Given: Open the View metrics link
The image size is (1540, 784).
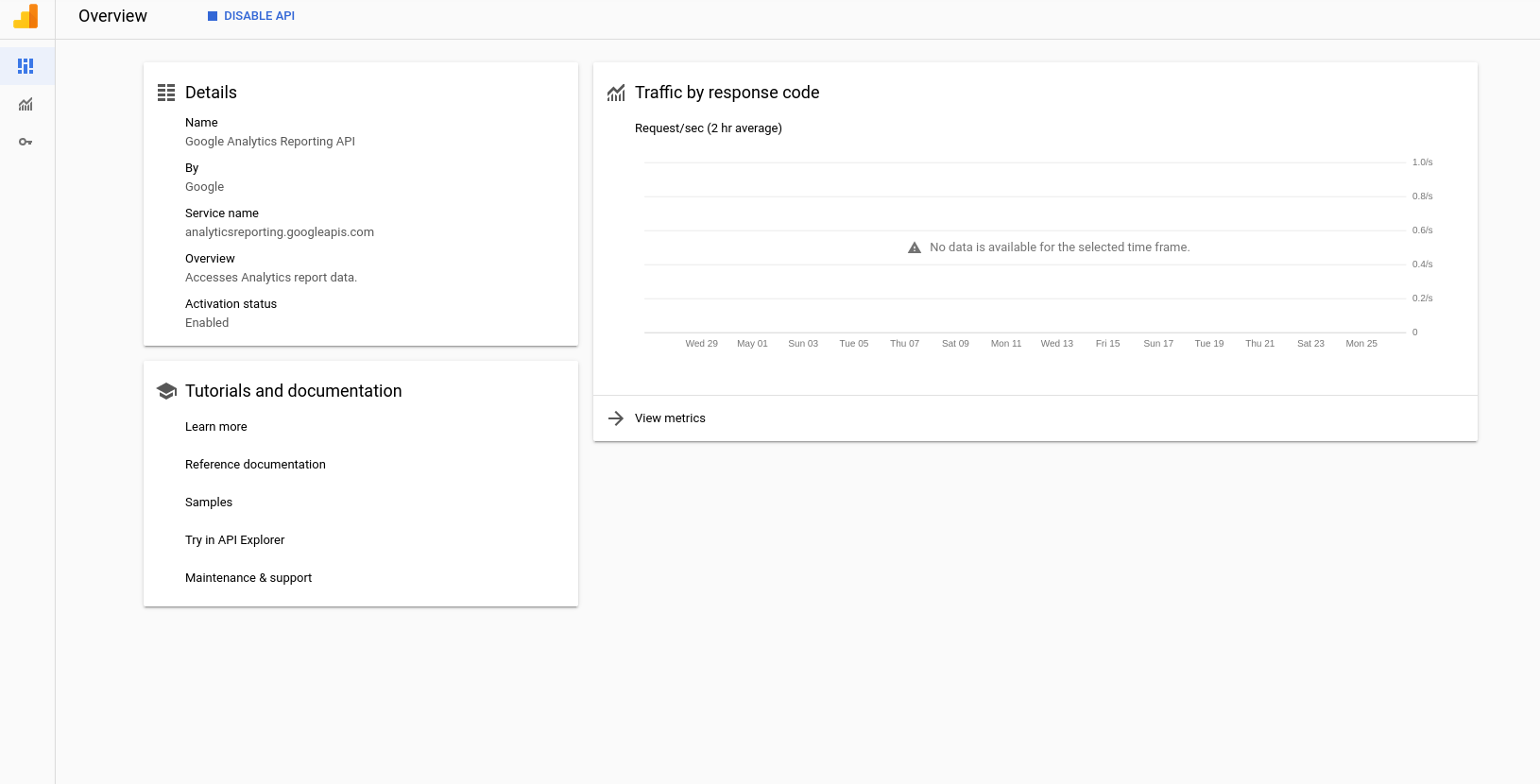Looking at the screenshot, I should click(x=670, y=418).
